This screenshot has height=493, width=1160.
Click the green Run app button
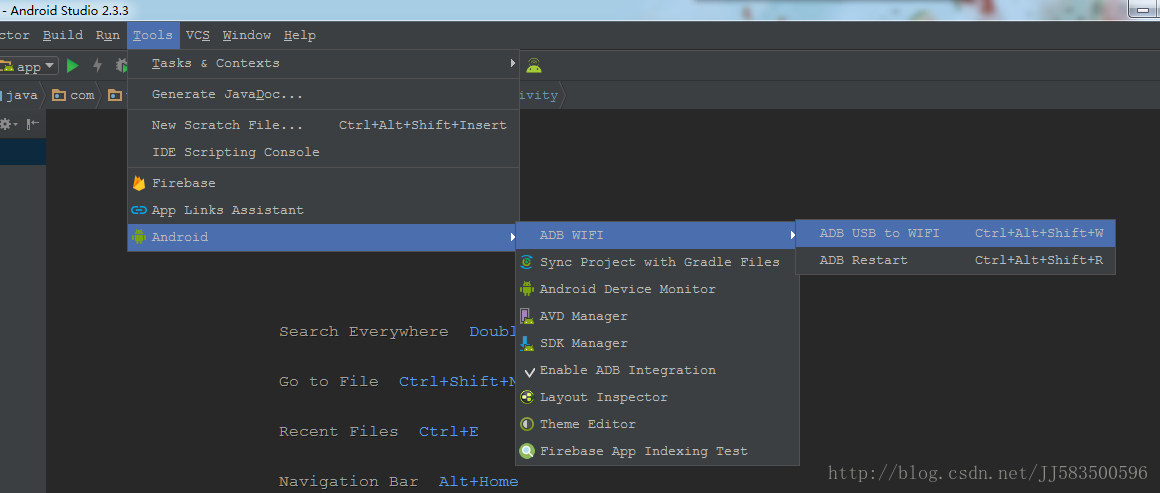click(72, 66)
